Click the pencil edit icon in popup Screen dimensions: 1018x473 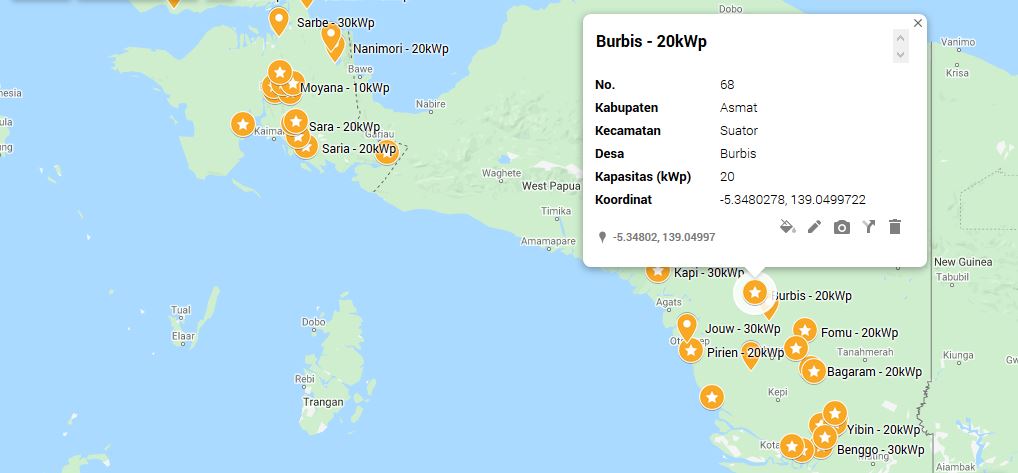[814, 227]
